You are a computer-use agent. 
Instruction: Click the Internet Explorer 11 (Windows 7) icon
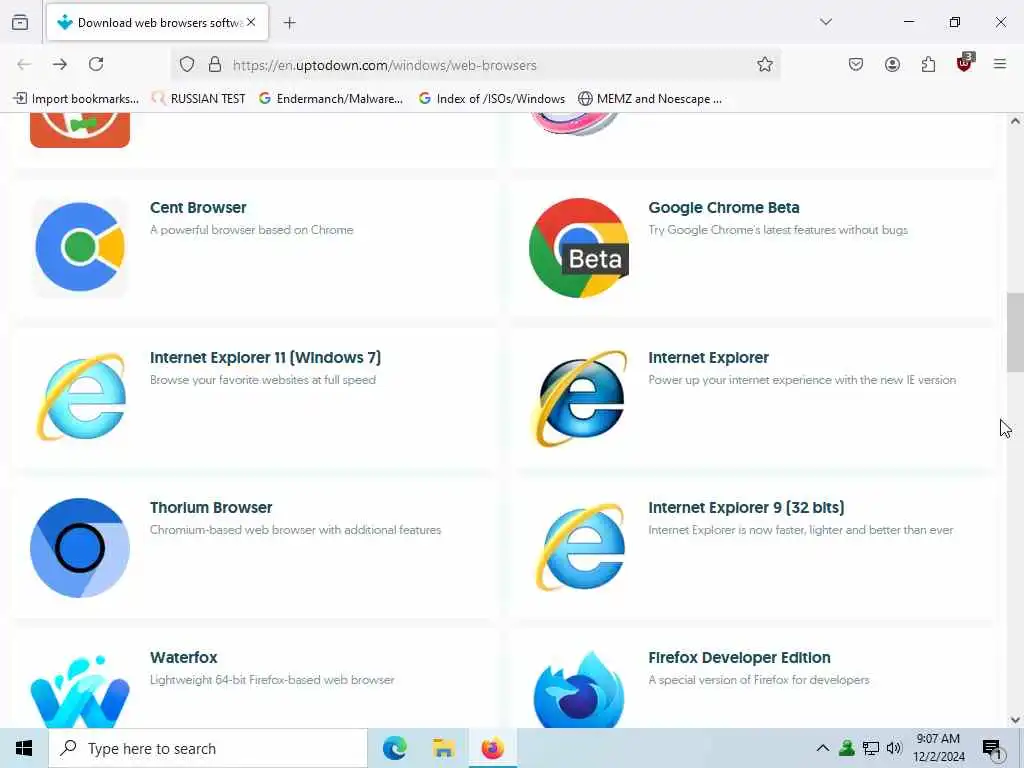coord(80,398)
